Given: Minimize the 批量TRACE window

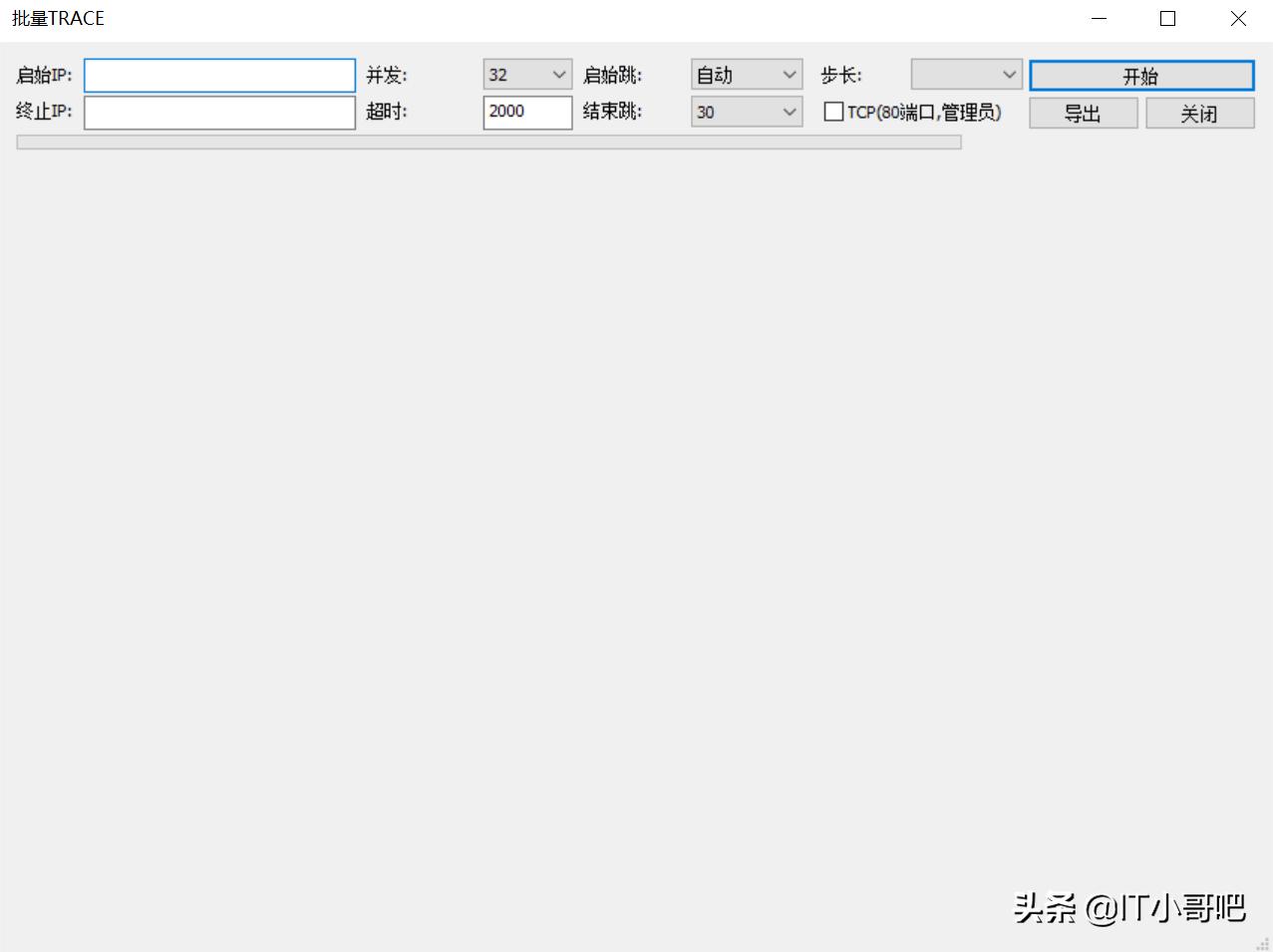Looking at the screenshot, I should pos(1098,18).
